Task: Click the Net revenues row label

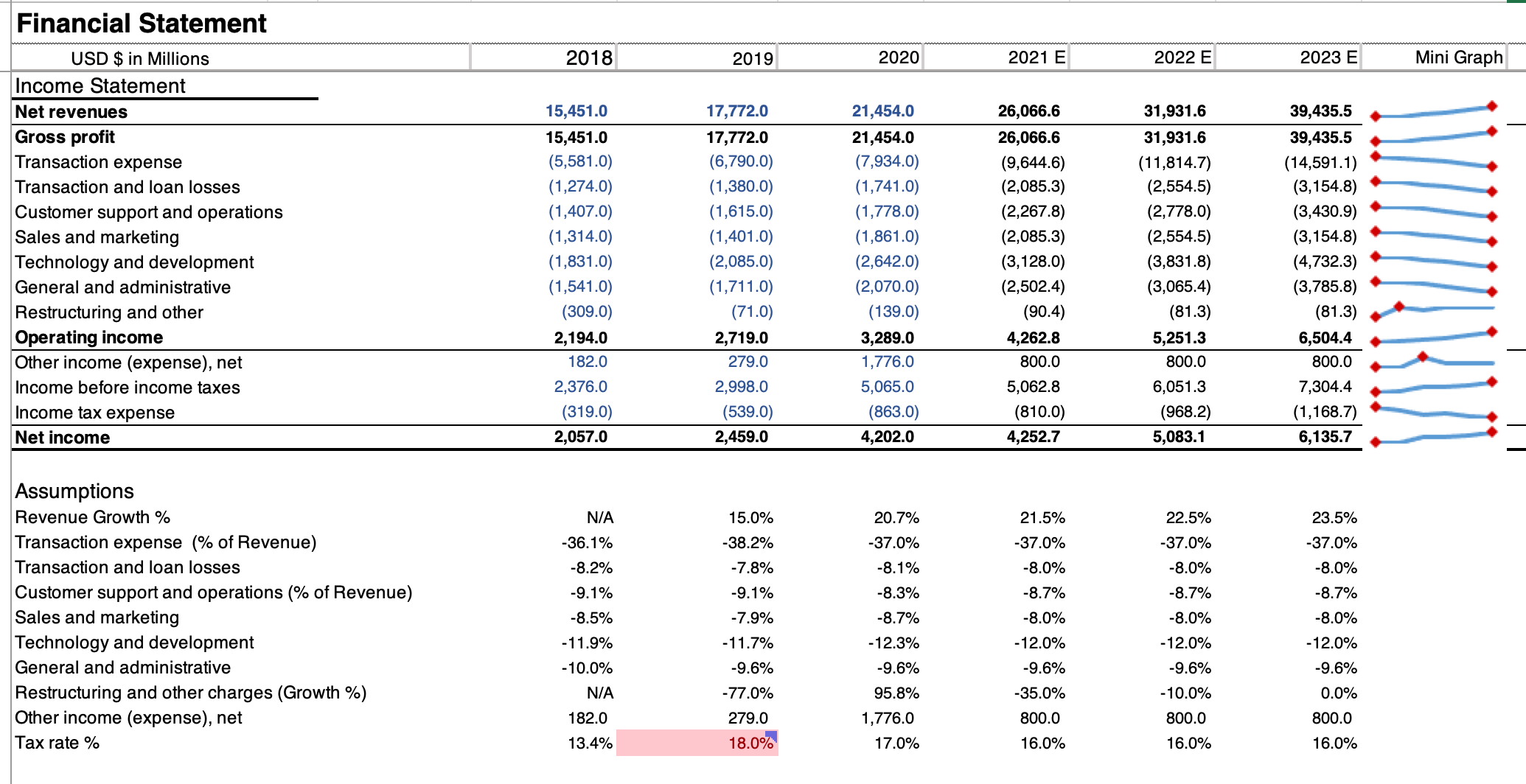Action: [71, 112]
